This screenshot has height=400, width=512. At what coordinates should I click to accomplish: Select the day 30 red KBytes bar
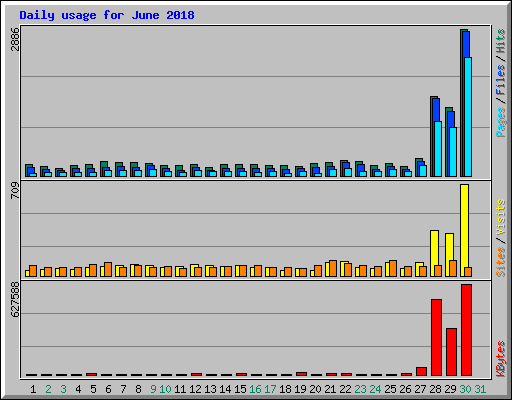466,330
